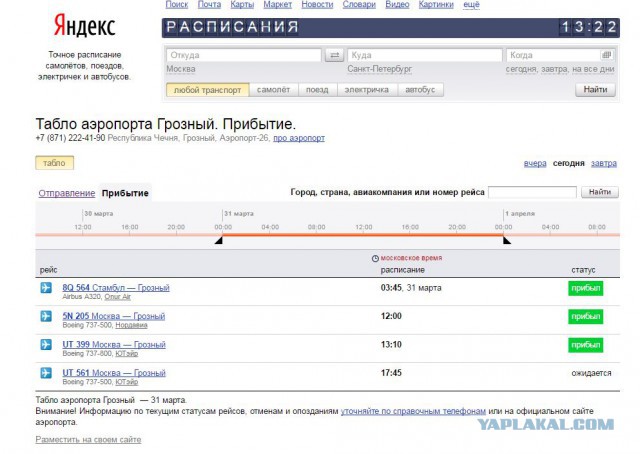This screenshot has width=640, height=454.
Task: Select 'электричка' transport filter
Action: pyautogui.click(x=367, y=90)
